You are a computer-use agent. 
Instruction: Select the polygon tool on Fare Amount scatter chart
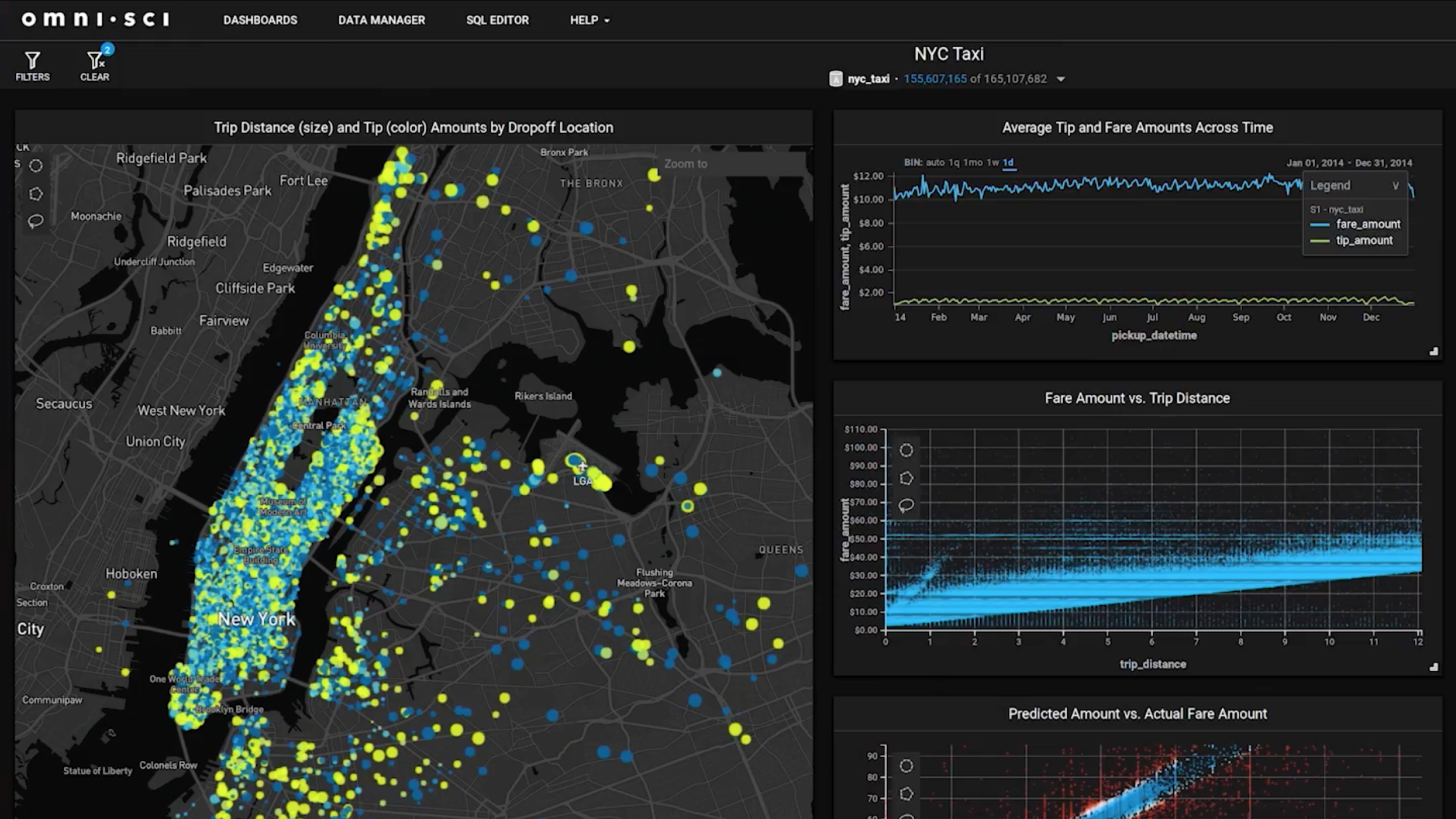[907, 478]
